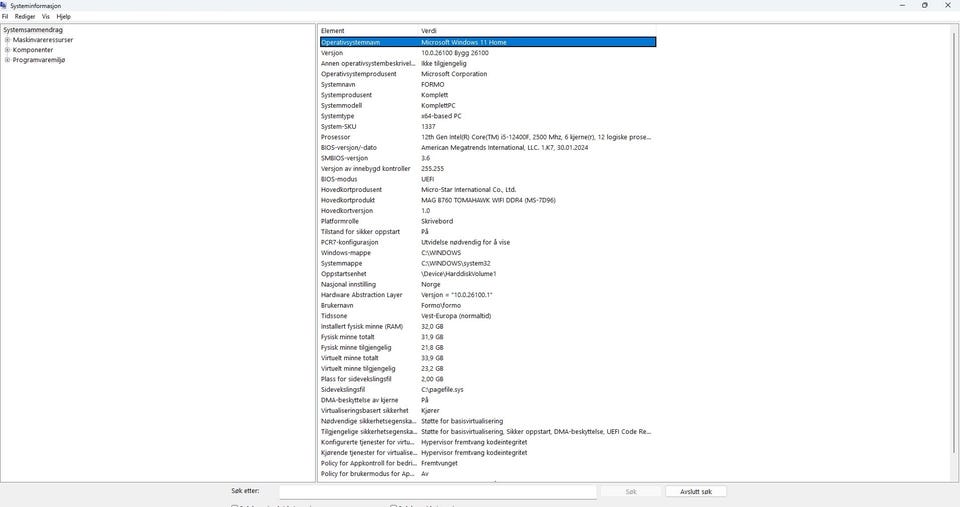Click the Versjon av innebygd kontroller label

pyautogui.click(x=366, y=169)
